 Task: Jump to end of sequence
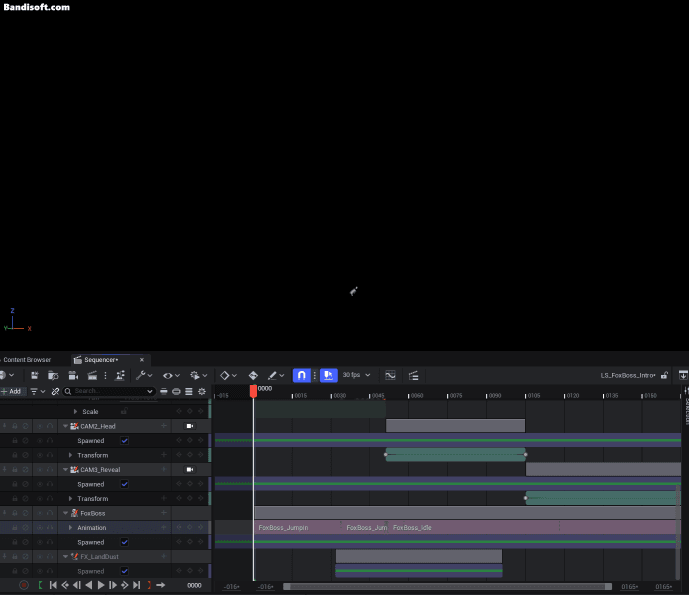click(137, 585)
